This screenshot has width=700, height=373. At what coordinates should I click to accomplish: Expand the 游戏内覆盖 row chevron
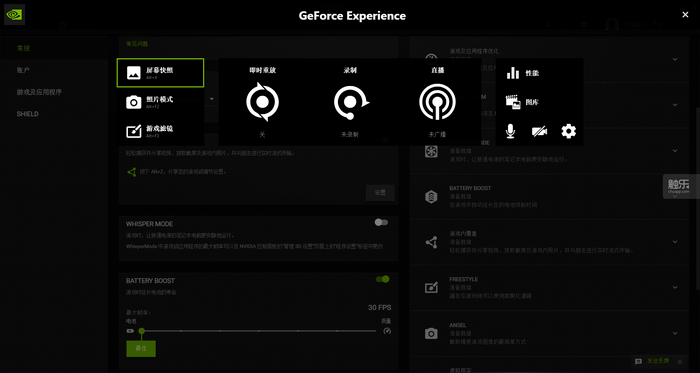pyautogui.click(x=675, y=242)
